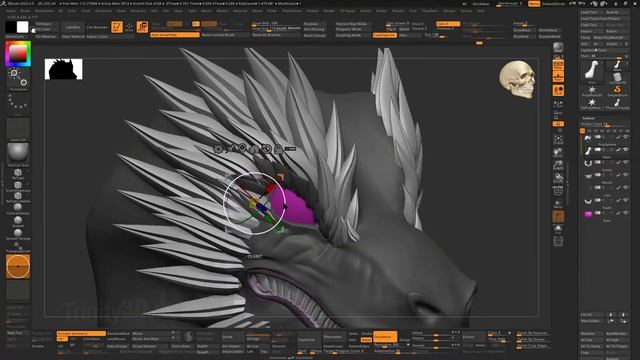The width and height of the screenshot is (640, 360).
Task: Open the Render menu
Action: 329,11
